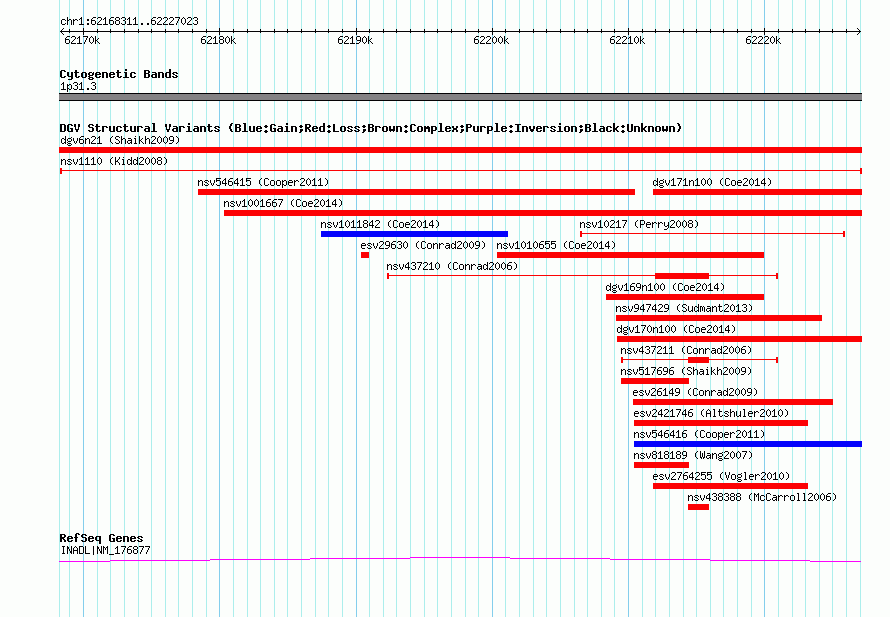Click the nsv818189 (Wang2007) label

tap(693, 455)
